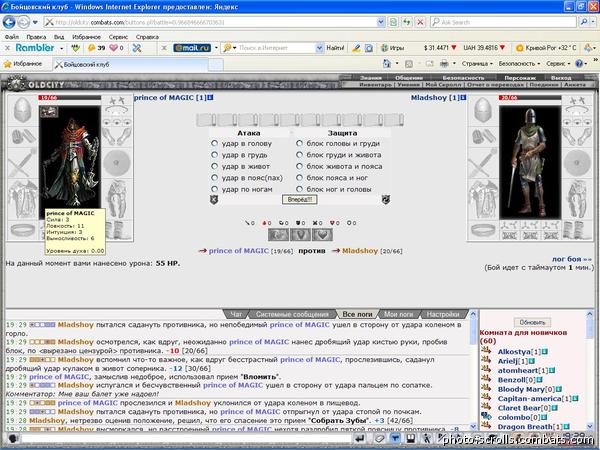Open the address bar URL dropdown
Image resolution: width=600 pixels, height=450 pixels.
point(381,22)
